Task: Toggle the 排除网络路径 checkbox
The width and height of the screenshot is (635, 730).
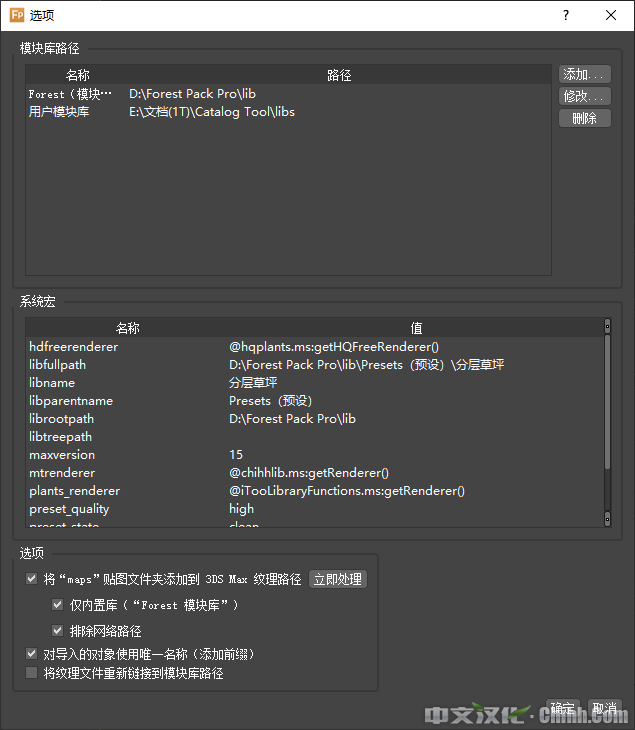Action: [58, 631]
